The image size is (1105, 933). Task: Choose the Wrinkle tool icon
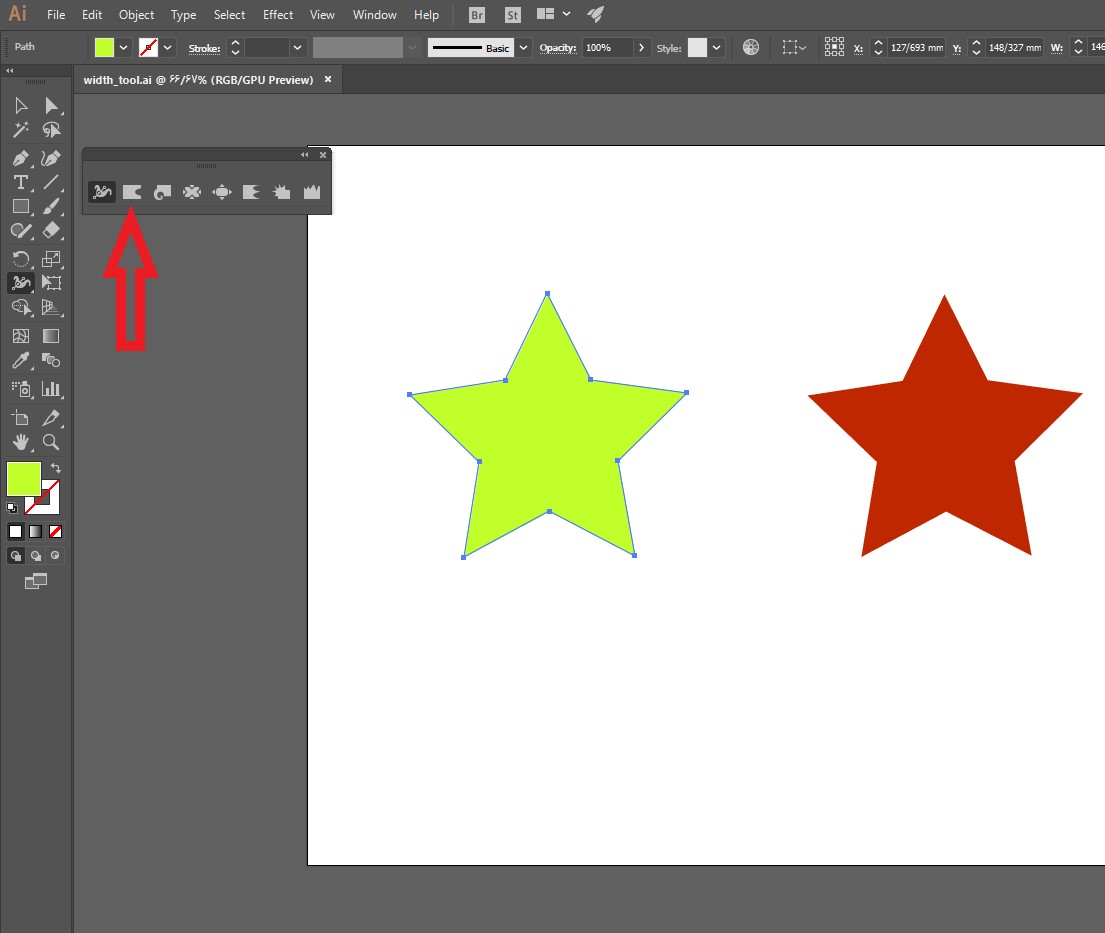tap(311, 192)
